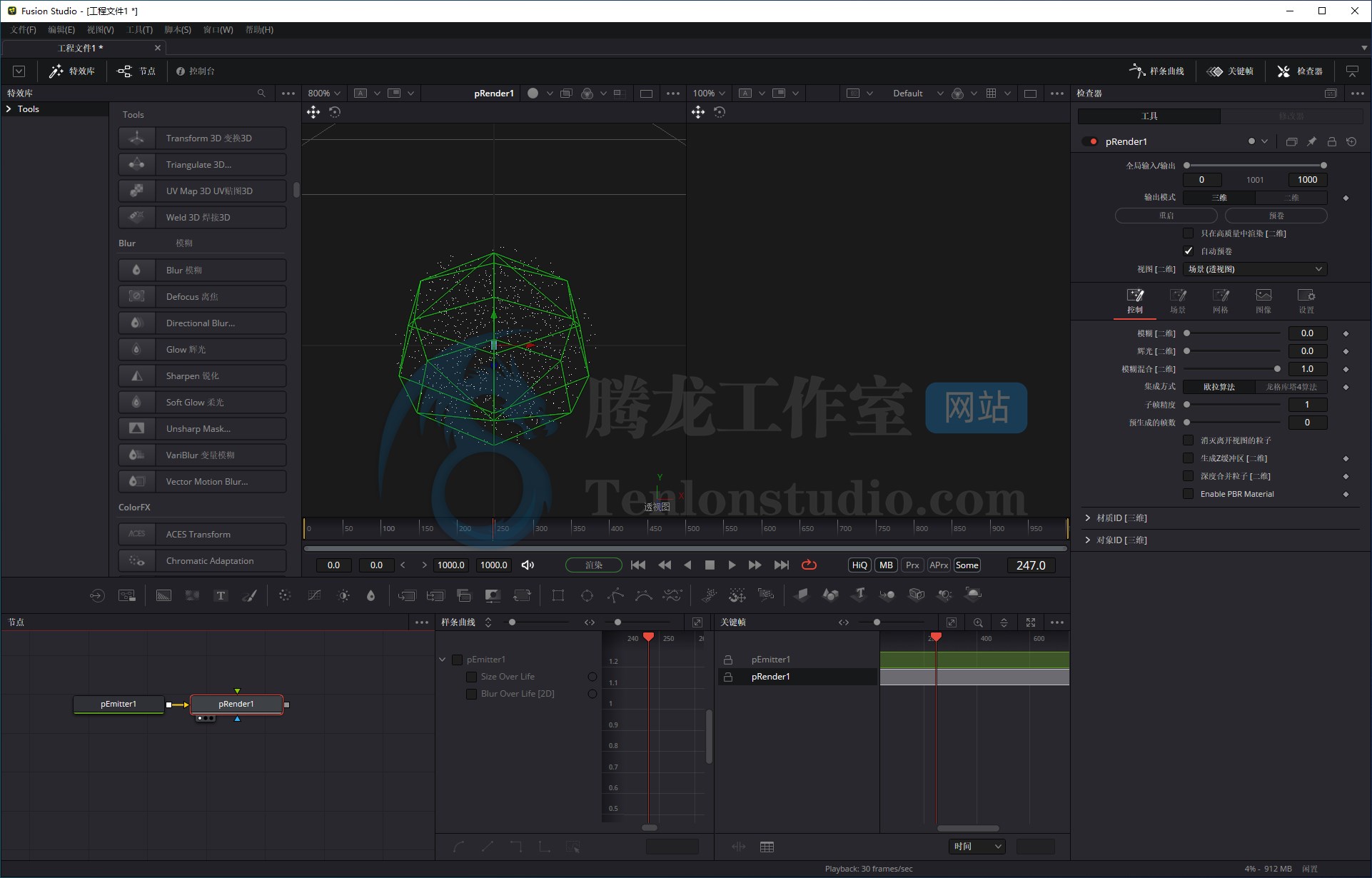The height and width of the screenshot is (878, 1372).
Task: Adjust the sub-frame precision slider
Action: [1233, 405]
